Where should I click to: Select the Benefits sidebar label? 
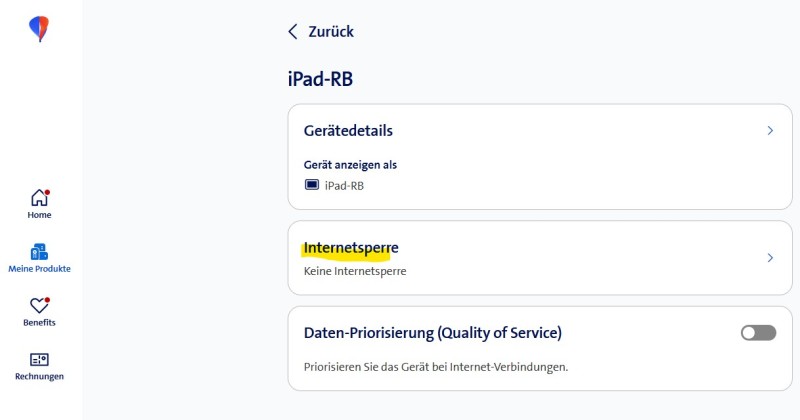pyautogui.click(x=39, y=323)
